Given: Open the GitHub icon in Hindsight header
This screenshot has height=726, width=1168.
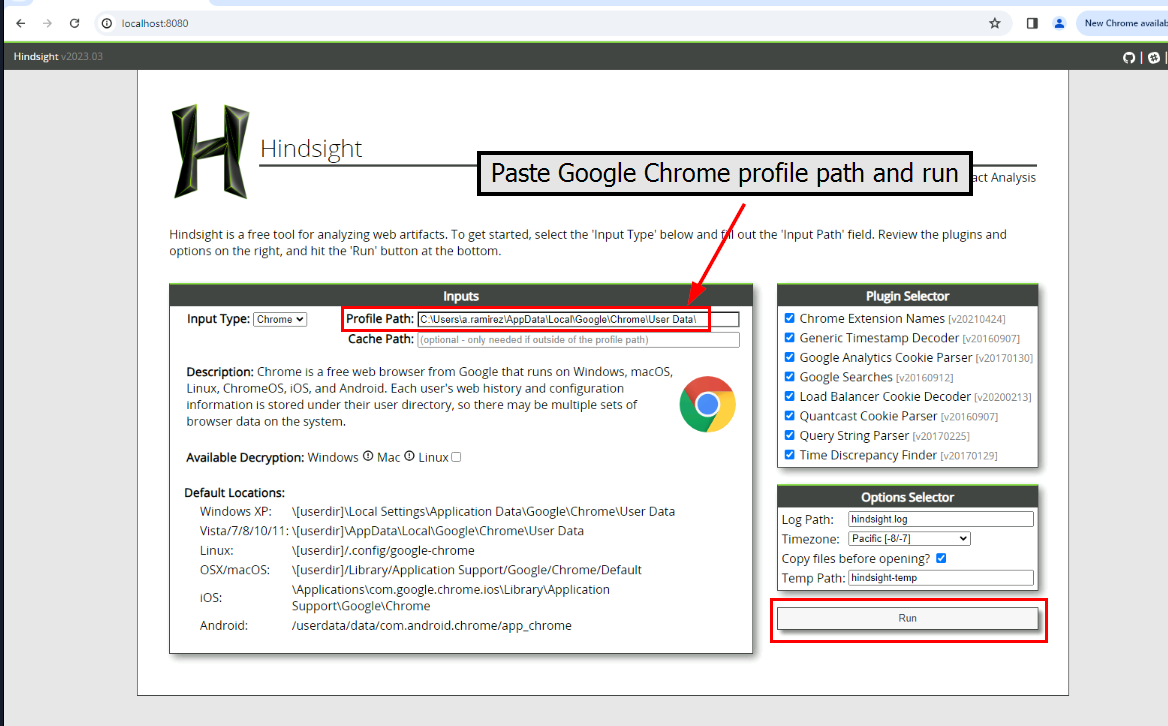Looking at the screenshot, I should [x=1129, y=57].
